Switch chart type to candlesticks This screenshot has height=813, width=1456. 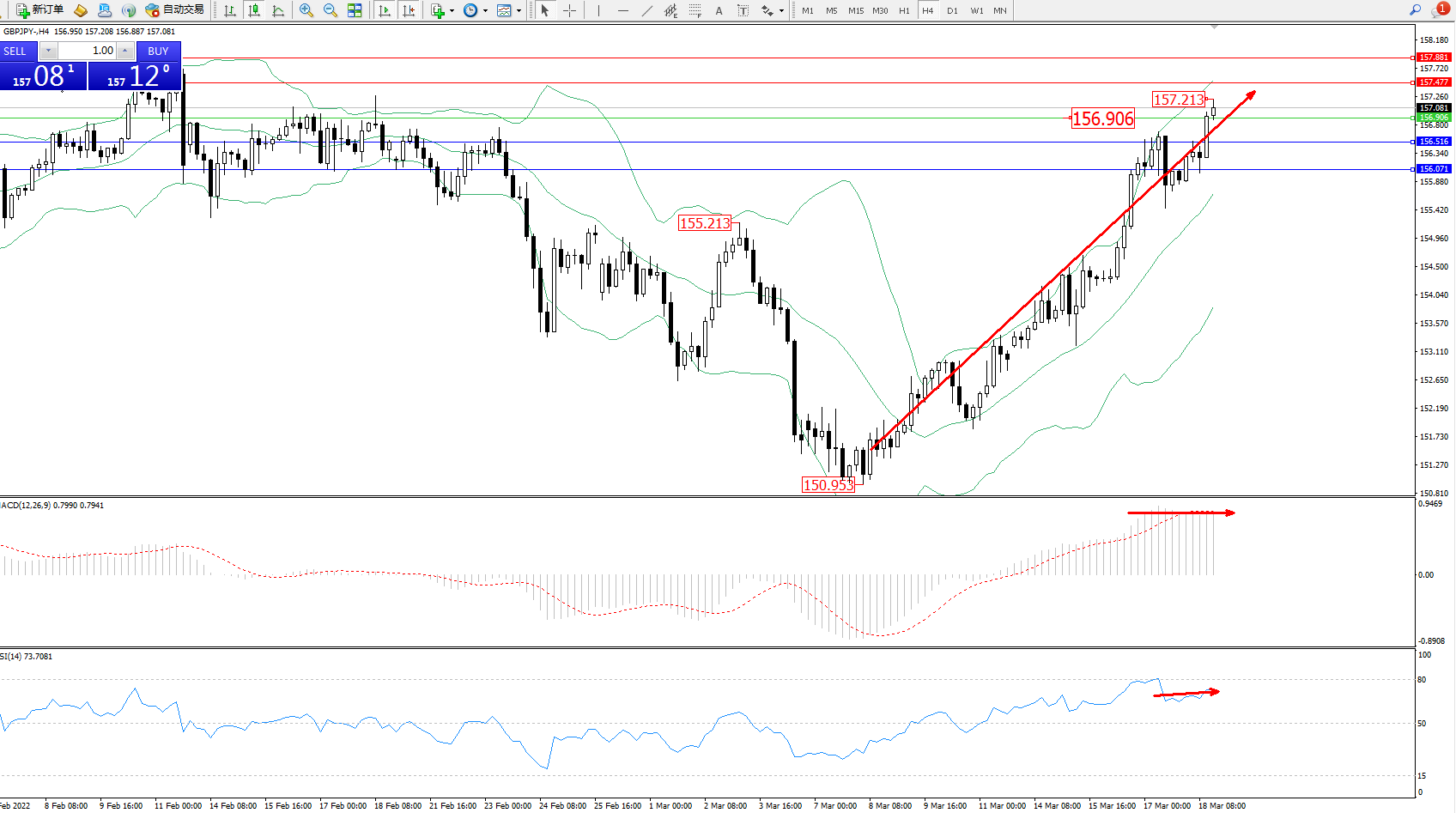(254, 10)
